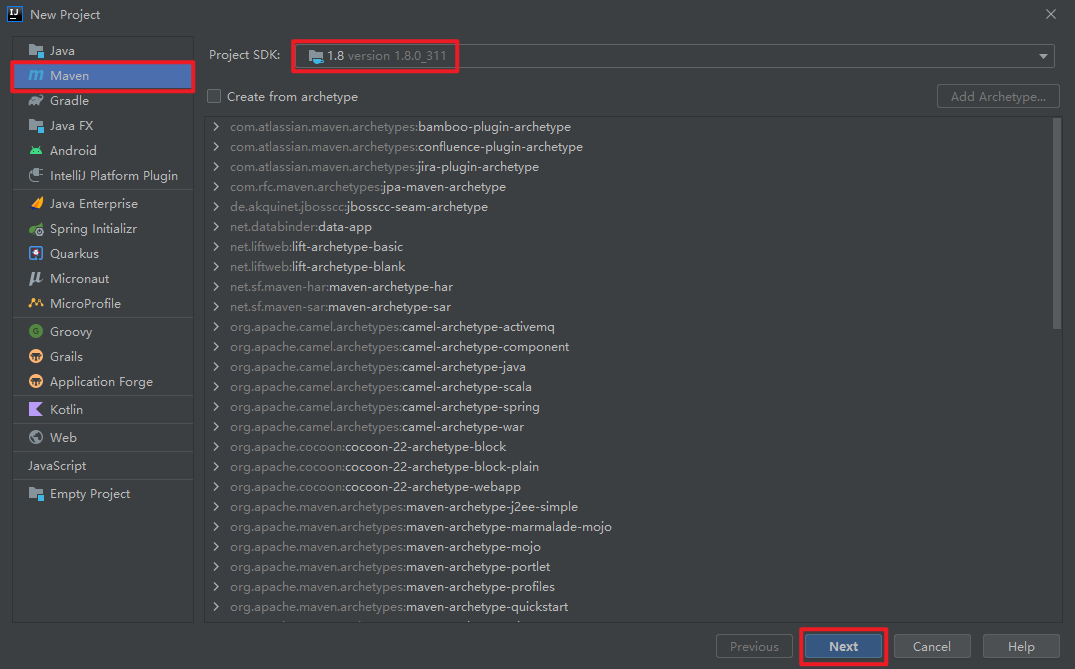Click the Web globe icon
The image size is (1075, 669).
[36, 437]
